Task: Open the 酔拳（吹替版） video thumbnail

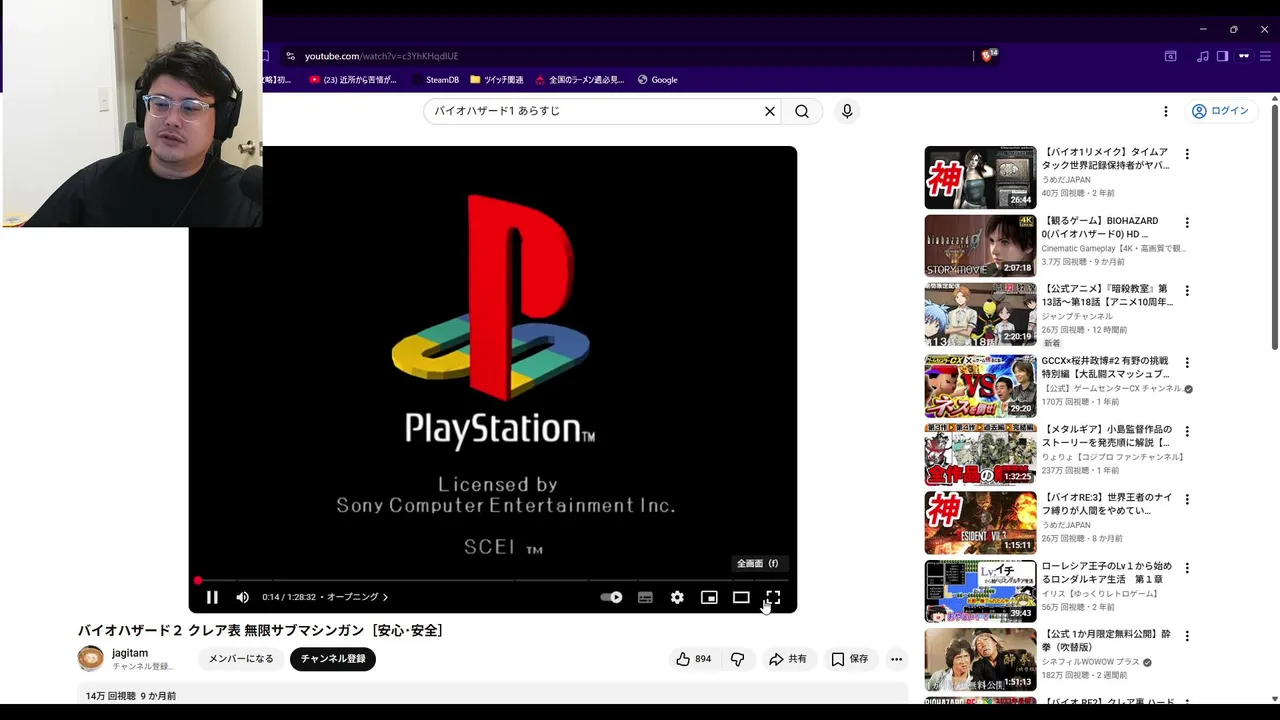Action: pyautogui.click(x=980, y=659)
